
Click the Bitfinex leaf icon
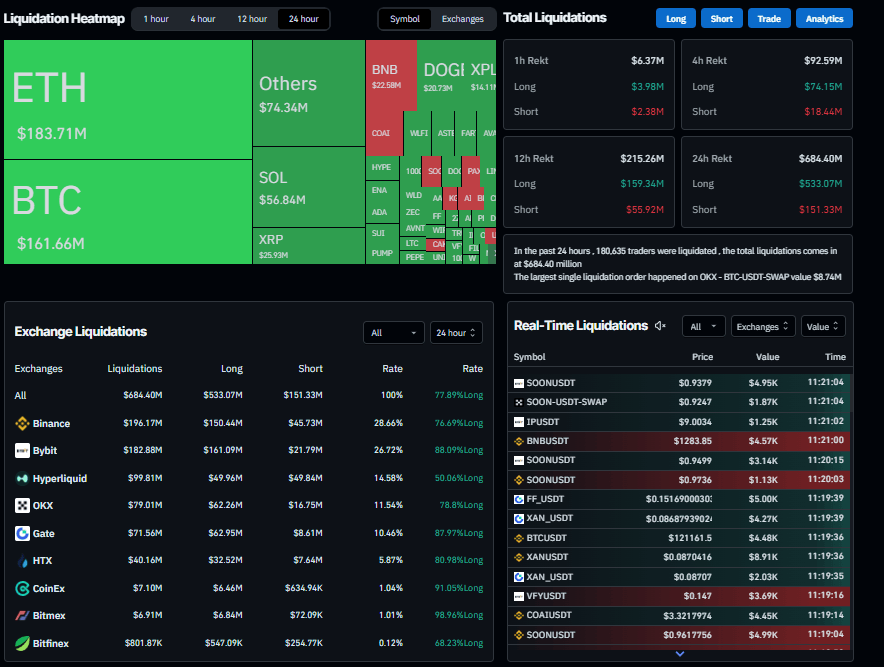pyautogui.click(x=21, y=643)
